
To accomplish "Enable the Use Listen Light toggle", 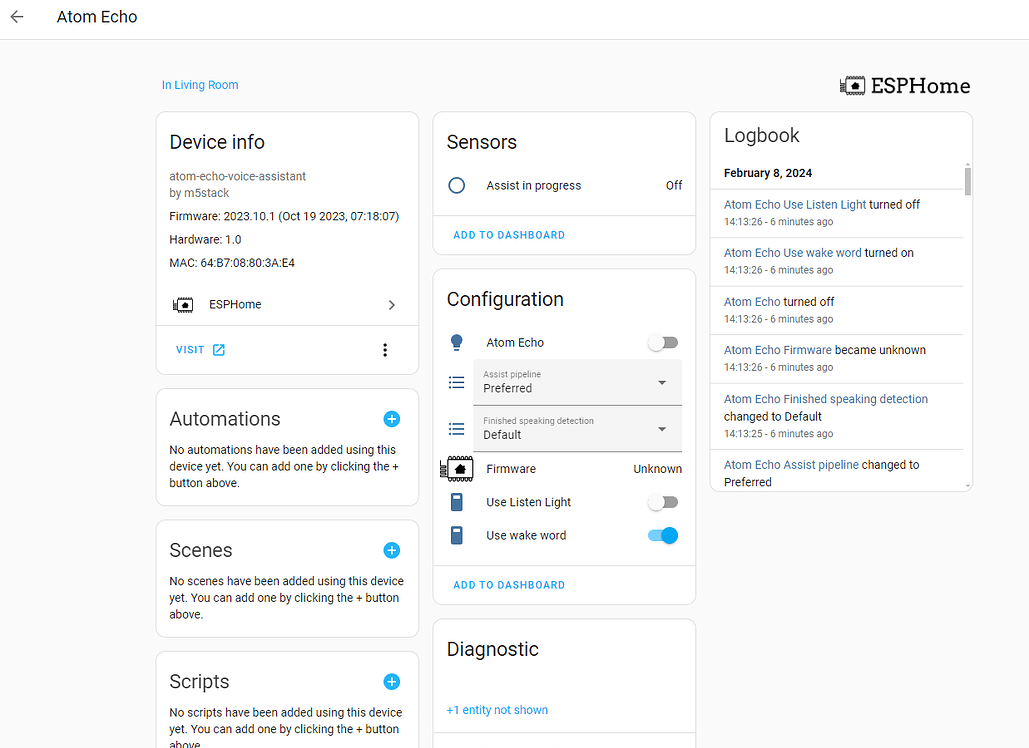I will coord(662,501).
